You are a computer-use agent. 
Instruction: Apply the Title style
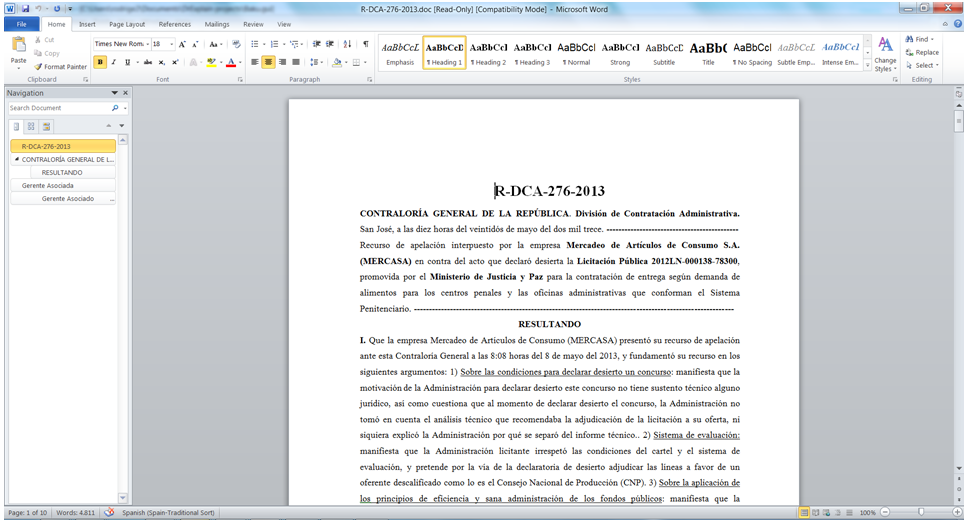tap(708, 53)
